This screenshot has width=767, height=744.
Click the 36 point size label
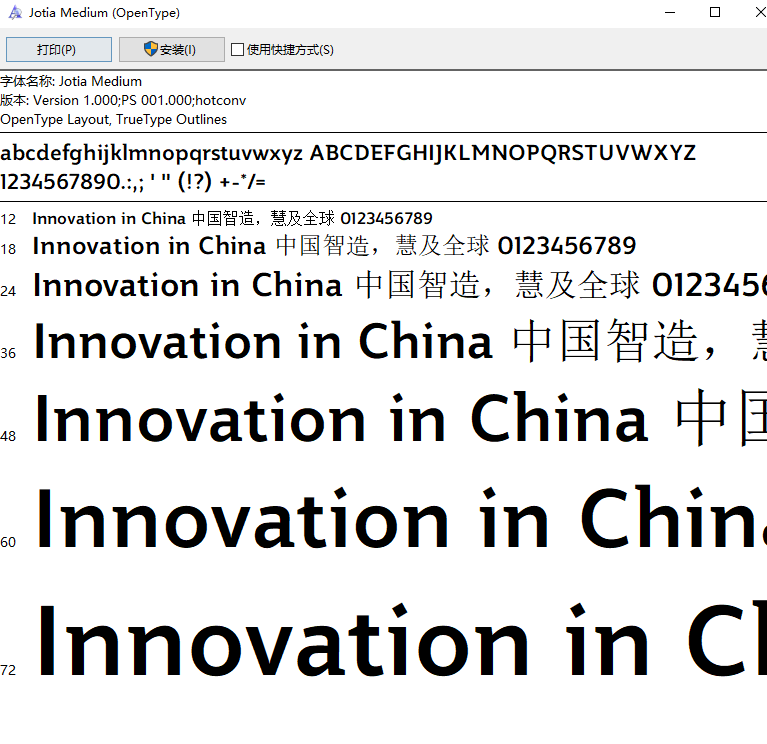tap(8, 353)
